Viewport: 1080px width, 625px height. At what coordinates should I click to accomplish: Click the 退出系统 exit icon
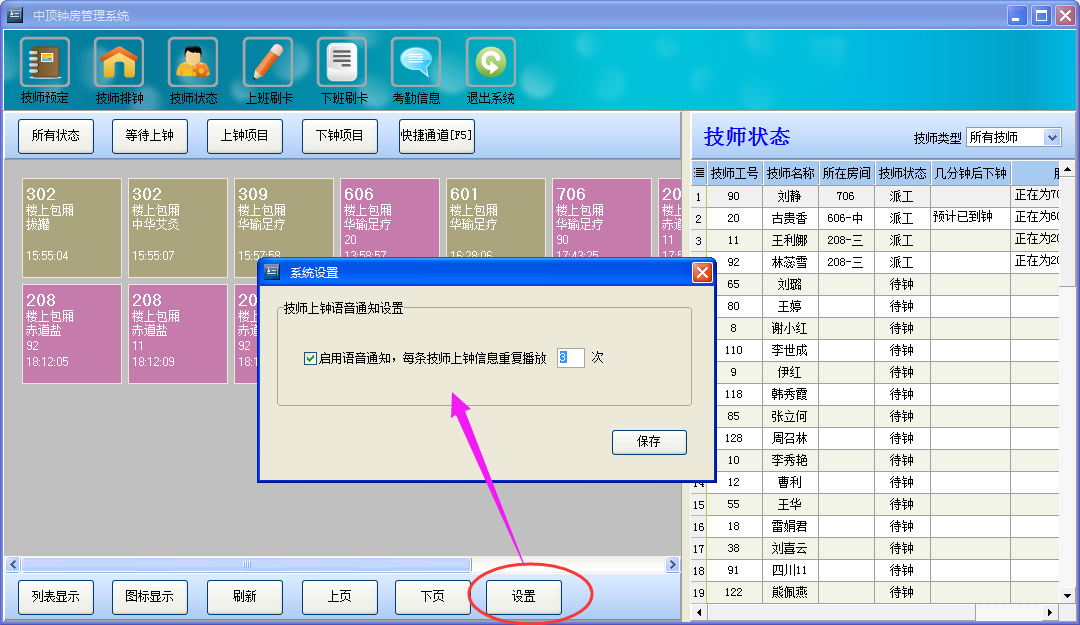coord(490,63)
